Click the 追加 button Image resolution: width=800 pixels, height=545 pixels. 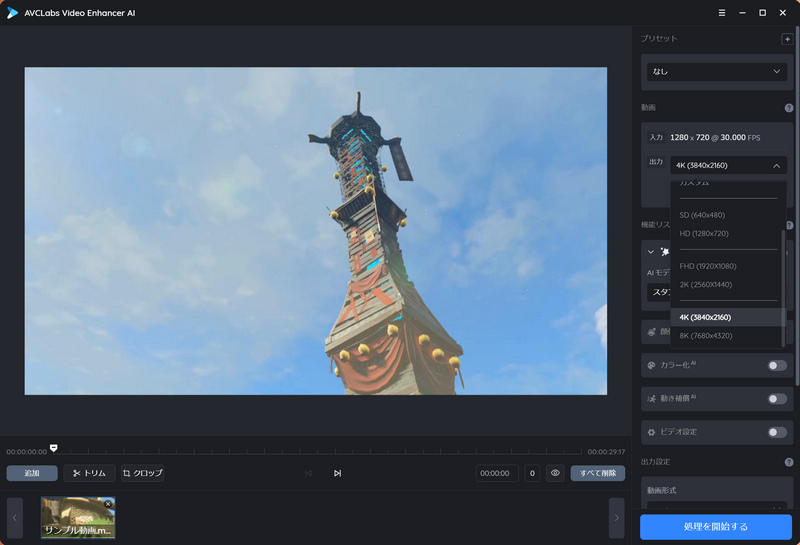click(x=32, y=473)
